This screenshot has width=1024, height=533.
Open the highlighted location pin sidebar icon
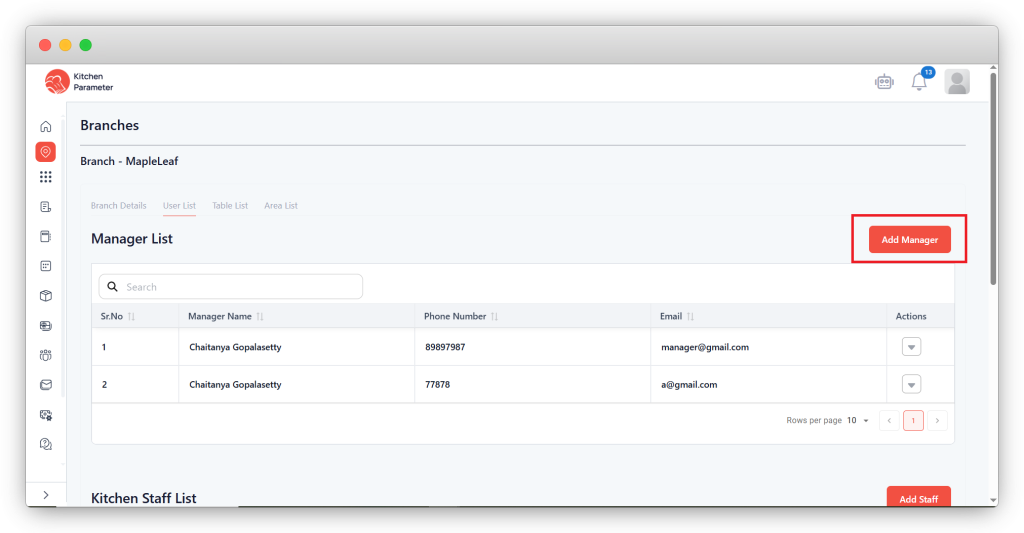(45, 152)
